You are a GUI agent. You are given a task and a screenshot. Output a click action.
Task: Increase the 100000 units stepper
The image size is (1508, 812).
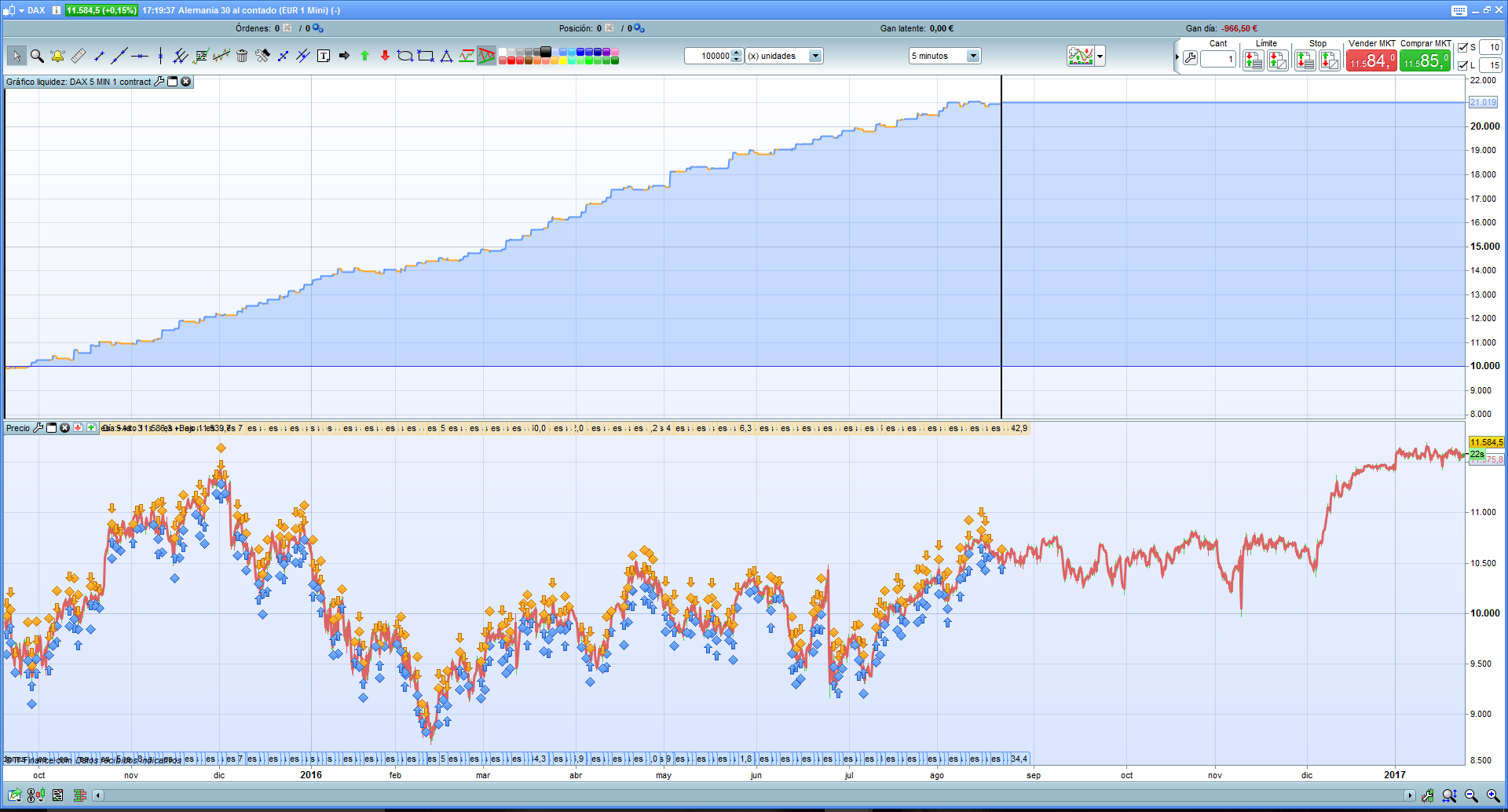click(737, 53)
